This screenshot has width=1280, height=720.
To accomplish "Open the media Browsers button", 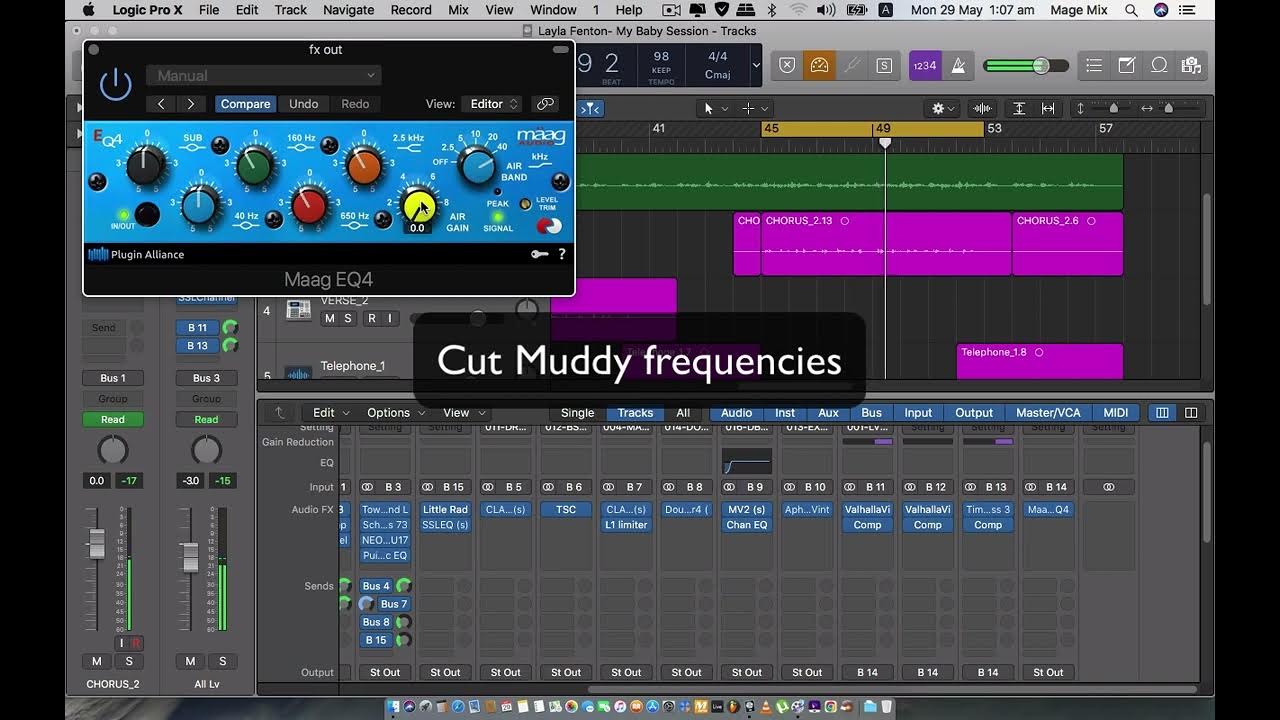I will (x=1191, y=65).
